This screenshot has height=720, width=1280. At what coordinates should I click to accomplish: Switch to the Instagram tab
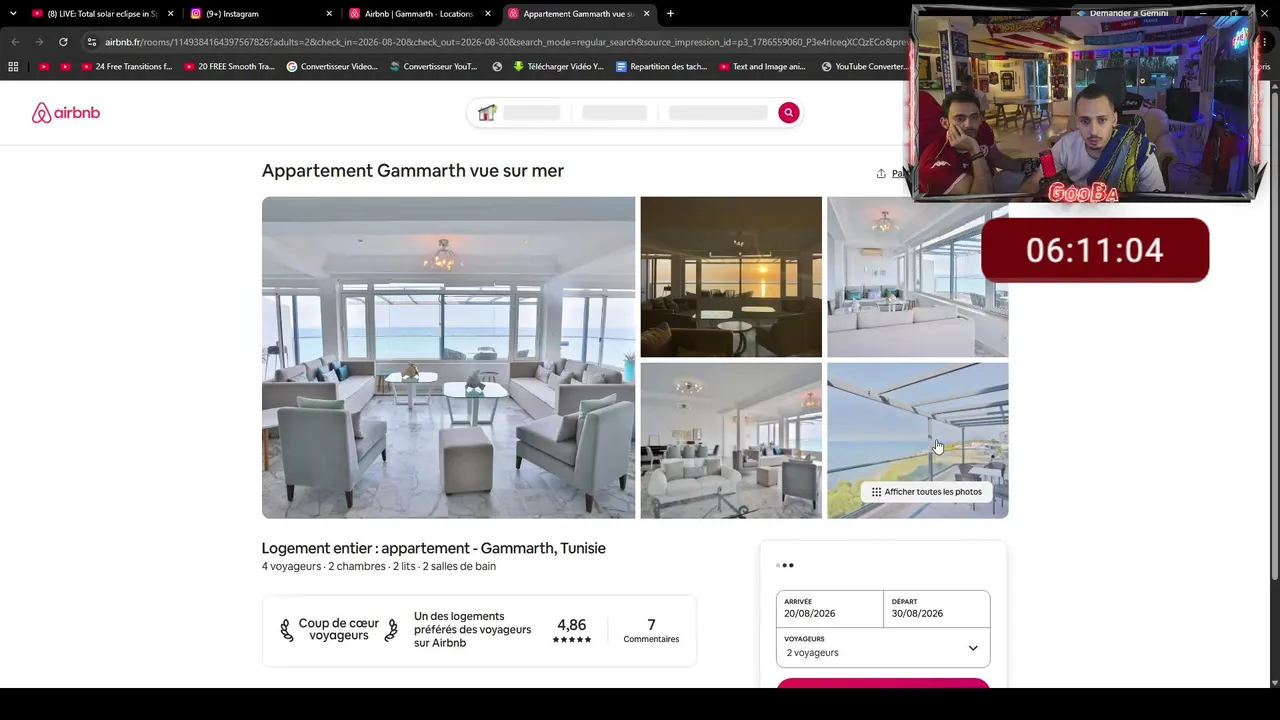[x=260, y=14]
